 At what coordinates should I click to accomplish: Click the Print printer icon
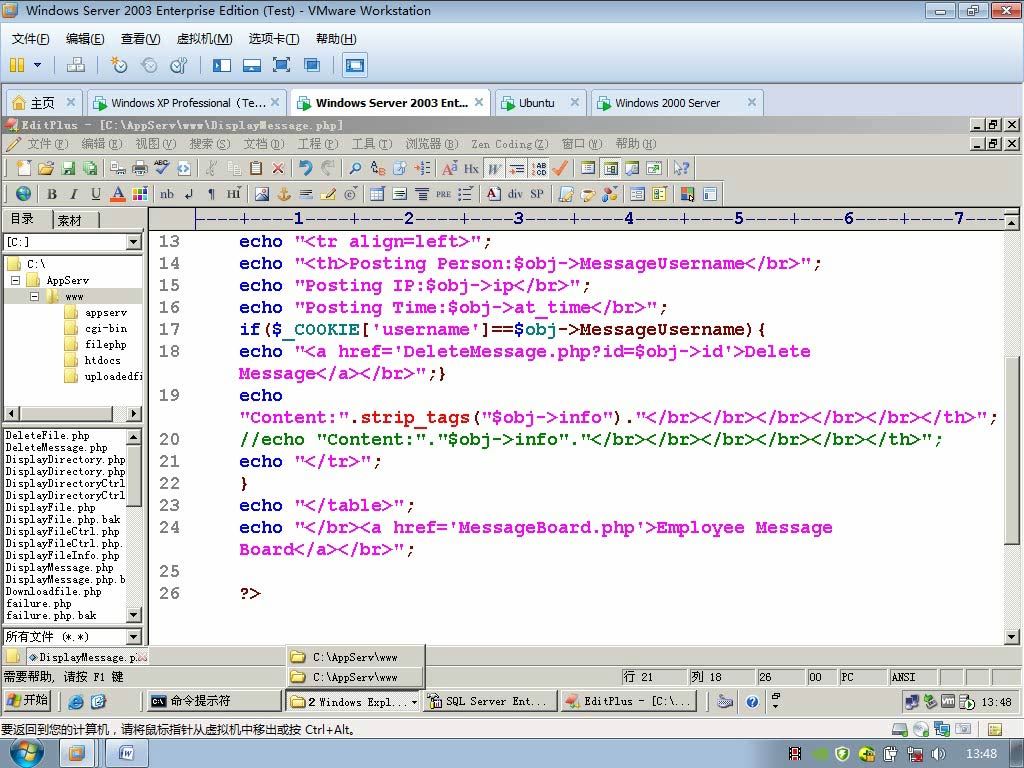click(140, 168)
